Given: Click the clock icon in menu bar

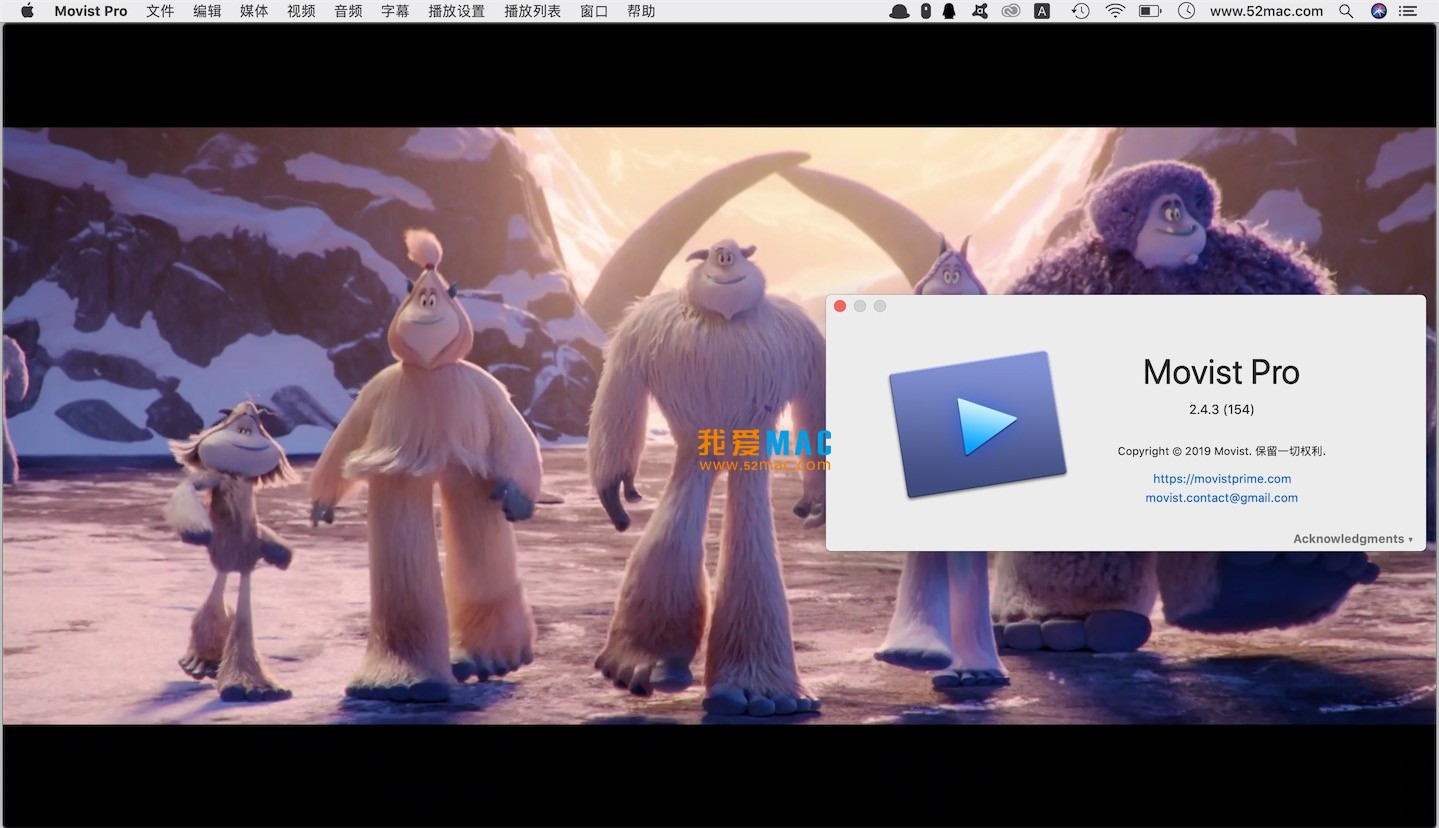Looking at the screenshot, I should point(1186,11).
